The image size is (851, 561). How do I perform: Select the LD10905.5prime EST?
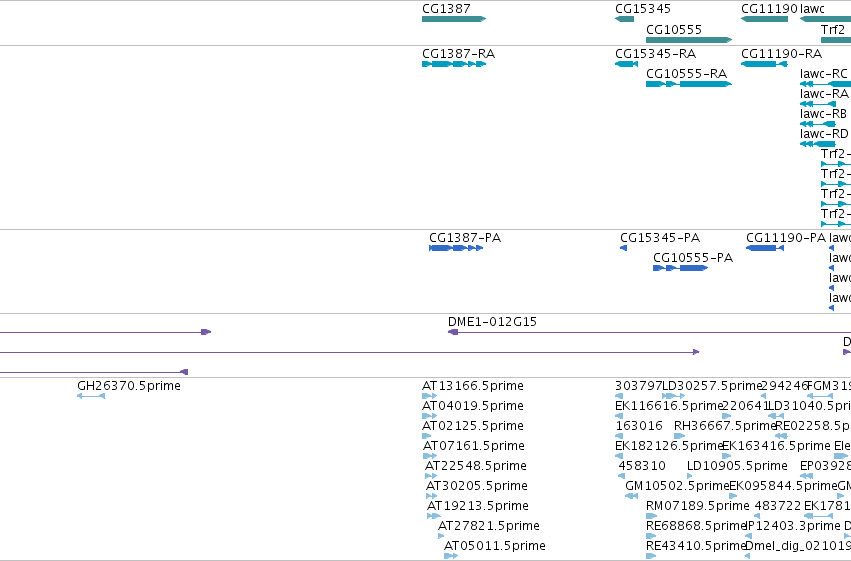pos(690,476)
